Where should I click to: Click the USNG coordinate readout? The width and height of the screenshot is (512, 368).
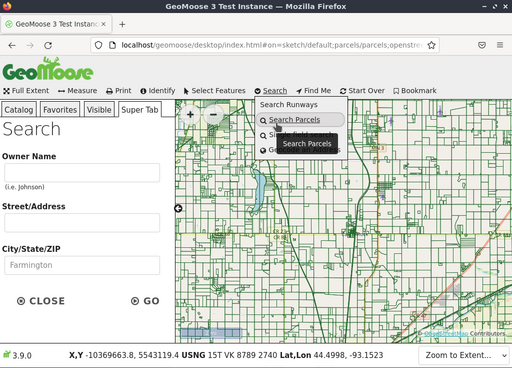click(x=229, y=355)
